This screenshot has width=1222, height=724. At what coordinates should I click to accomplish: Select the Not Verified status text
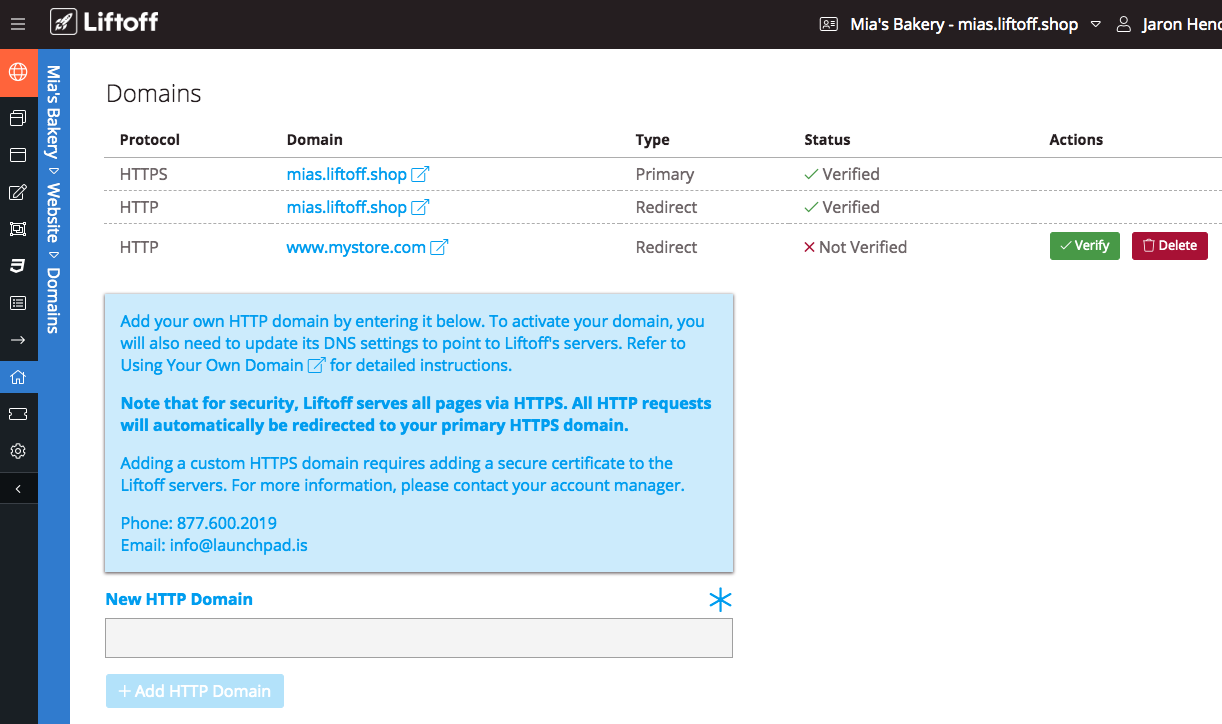pyautogui.click(x=863, y=247)
